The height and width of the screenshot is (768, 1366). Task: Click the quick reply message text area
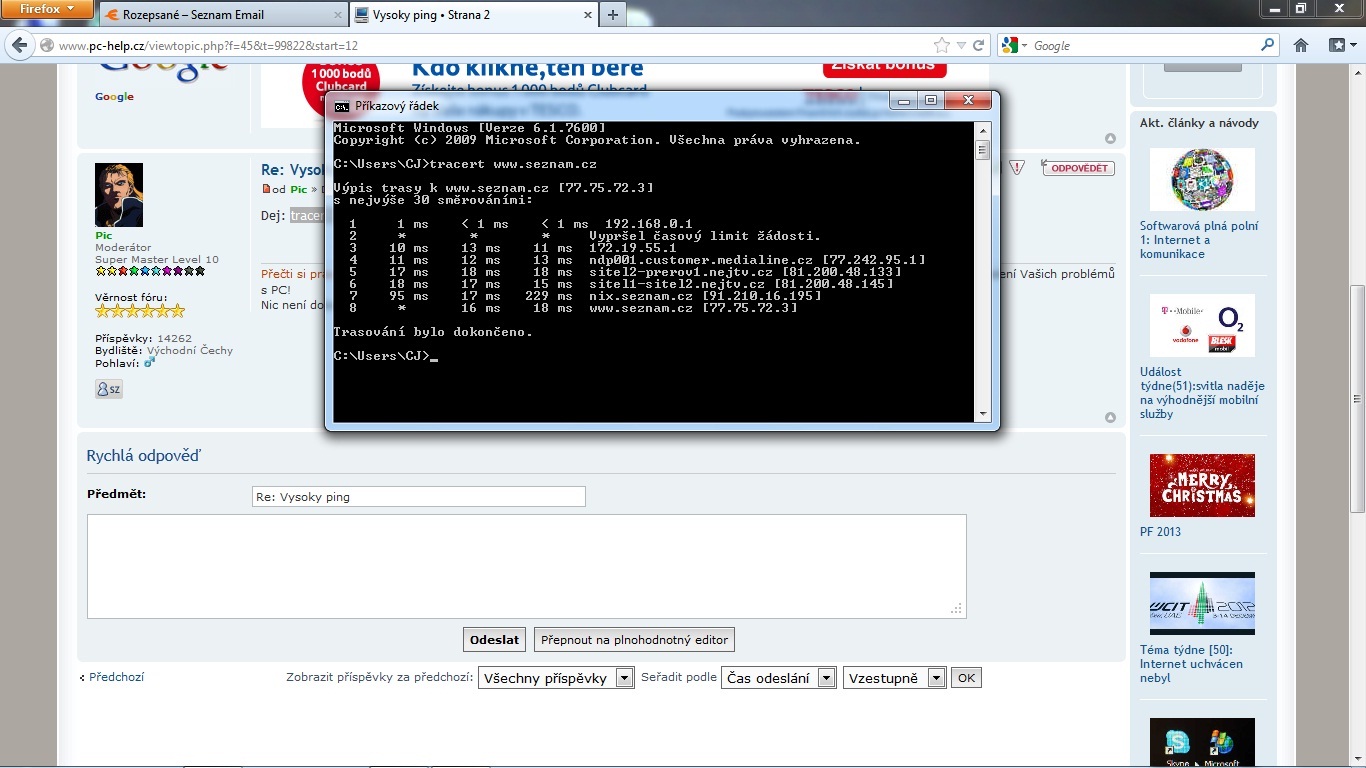[526, 566]
